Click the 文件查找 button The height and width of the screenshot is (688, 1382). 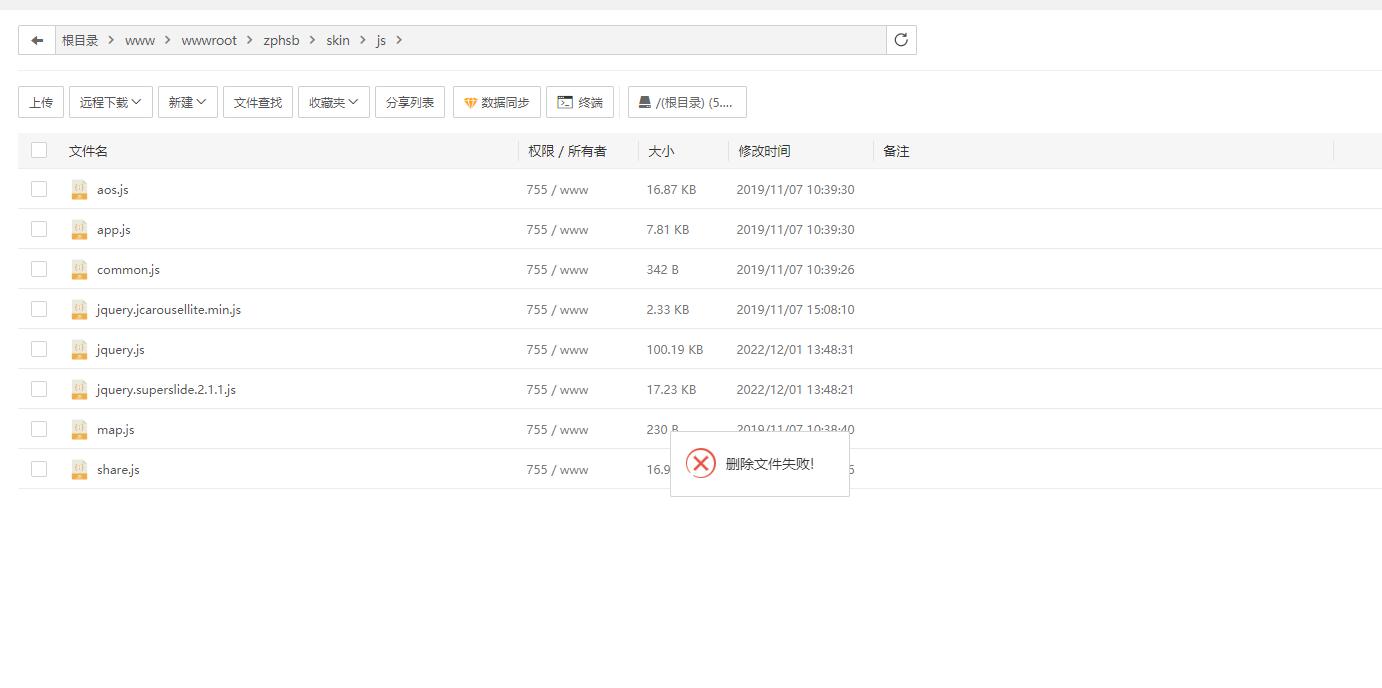pyautogui.click(x=258, y=102)
